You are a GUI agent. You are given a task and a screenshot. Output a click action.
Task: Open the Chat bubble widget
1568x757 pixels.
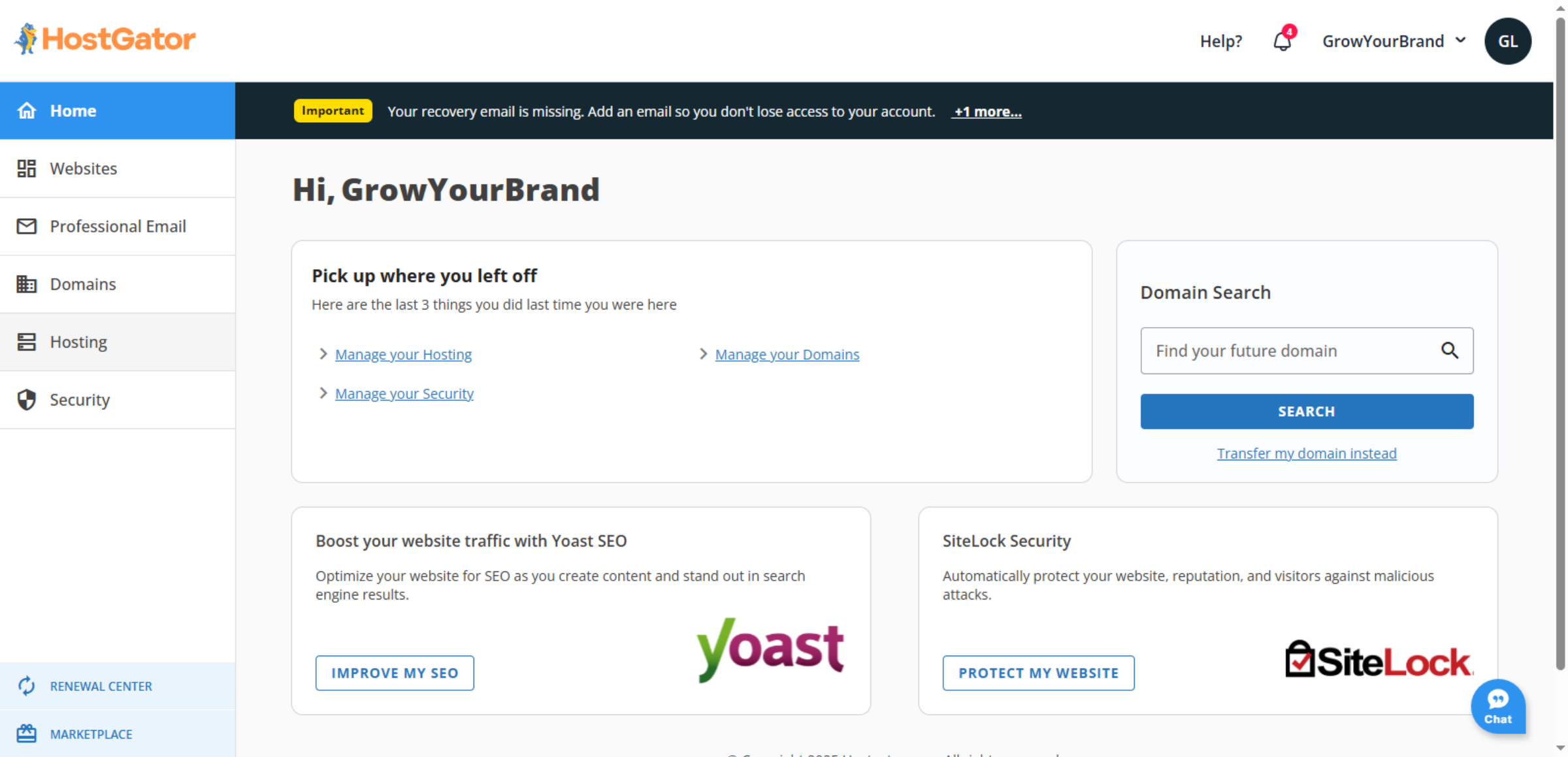click(1497, 707)
